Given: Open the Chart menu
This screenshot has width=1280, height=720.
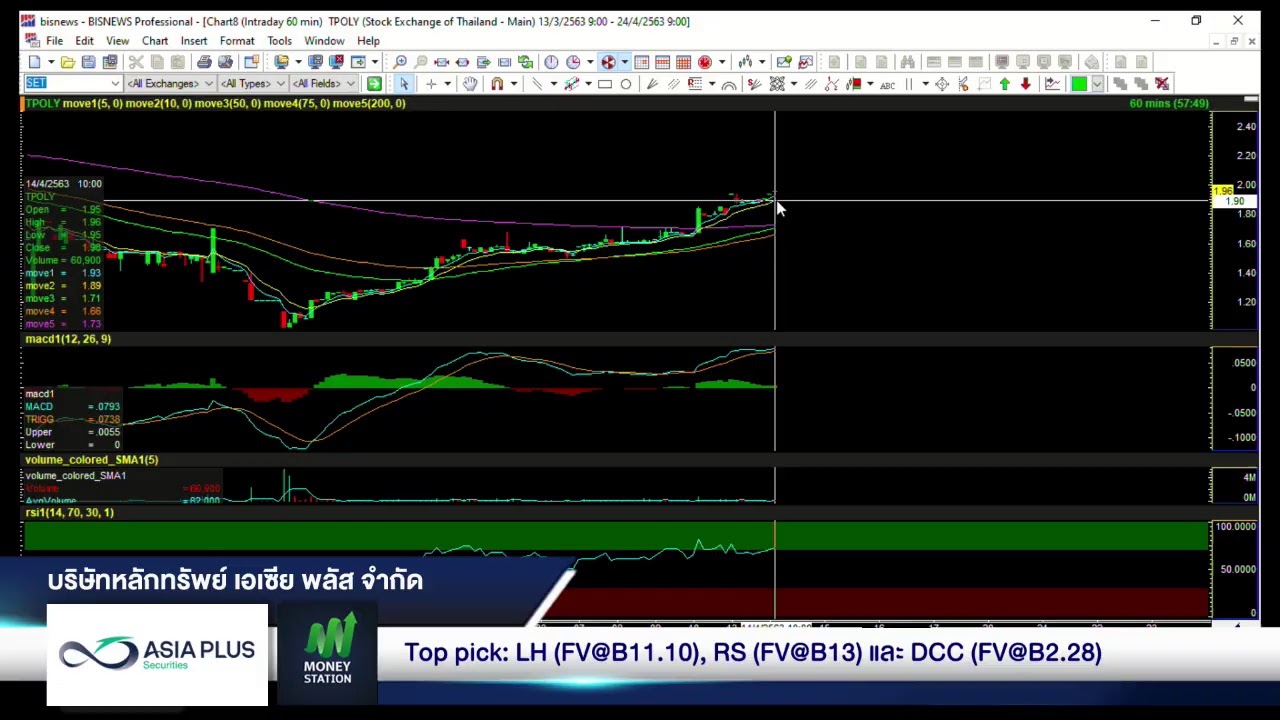Looking at the screenshot, I should (x=155, y=41).
